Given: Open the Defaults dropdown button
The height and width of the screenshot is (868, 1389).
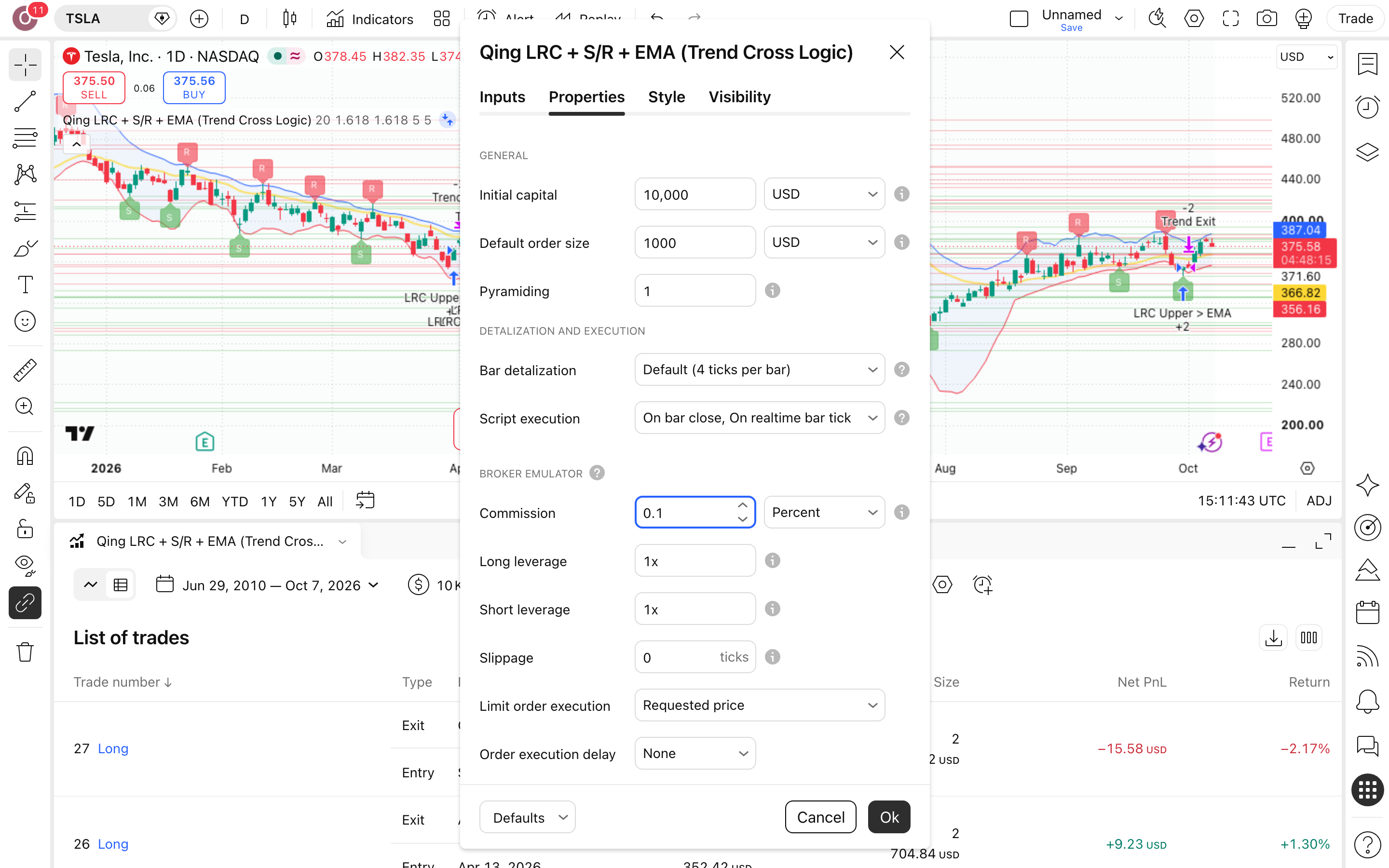Looking at the screenshot, I should coord(528,817).
